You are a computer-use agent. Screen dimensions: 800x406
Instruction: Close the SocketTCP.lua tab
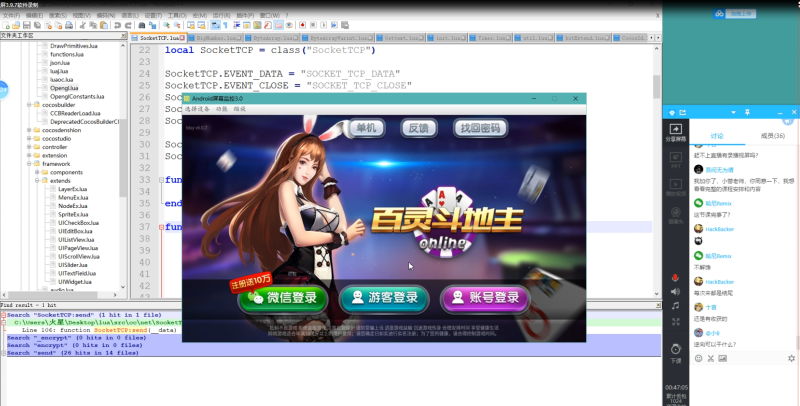click(x=182, y=38)
